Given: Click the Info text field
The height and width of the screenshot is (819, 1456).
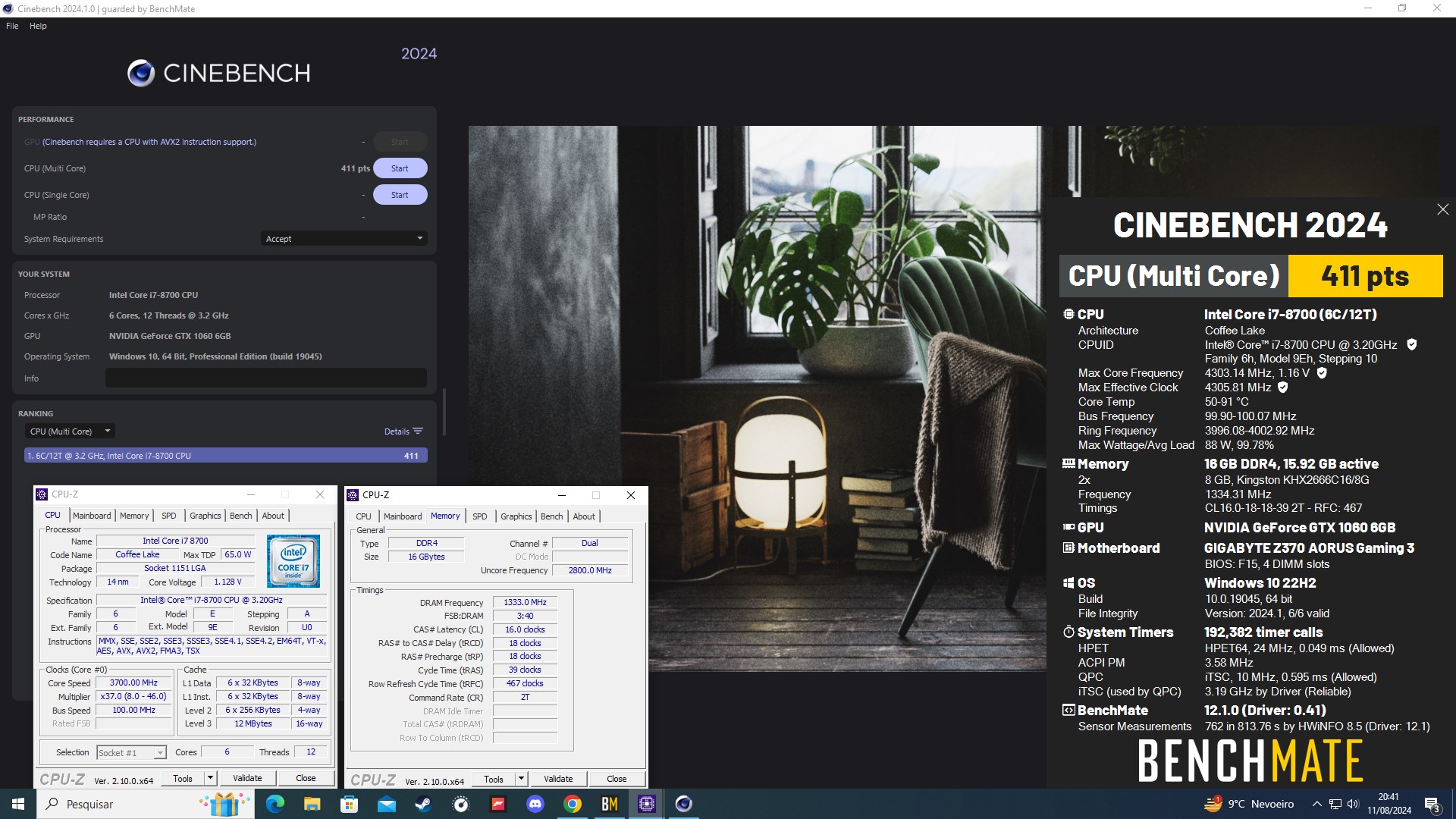Looking at the screenshot, I should 265,378.
